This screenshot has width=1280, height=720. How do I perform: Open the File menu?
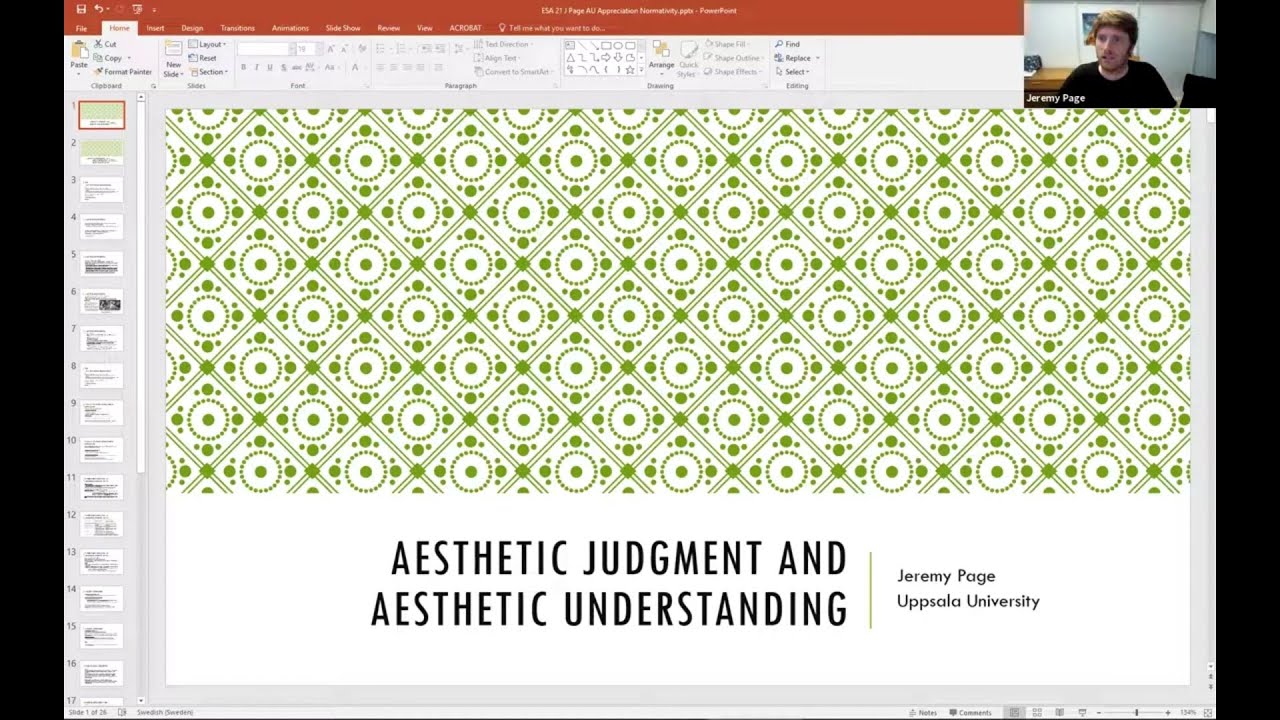point(81,28)
